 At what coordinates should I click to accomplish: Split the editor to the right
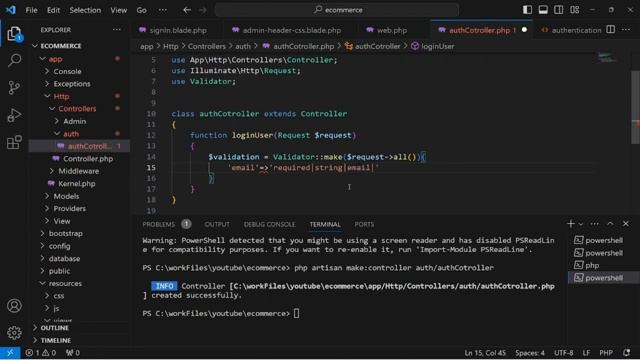(611, 30)
